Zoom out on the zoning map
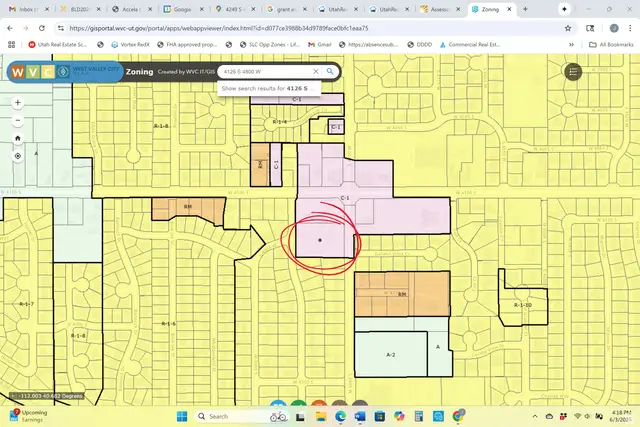 (x=18, y=120)
